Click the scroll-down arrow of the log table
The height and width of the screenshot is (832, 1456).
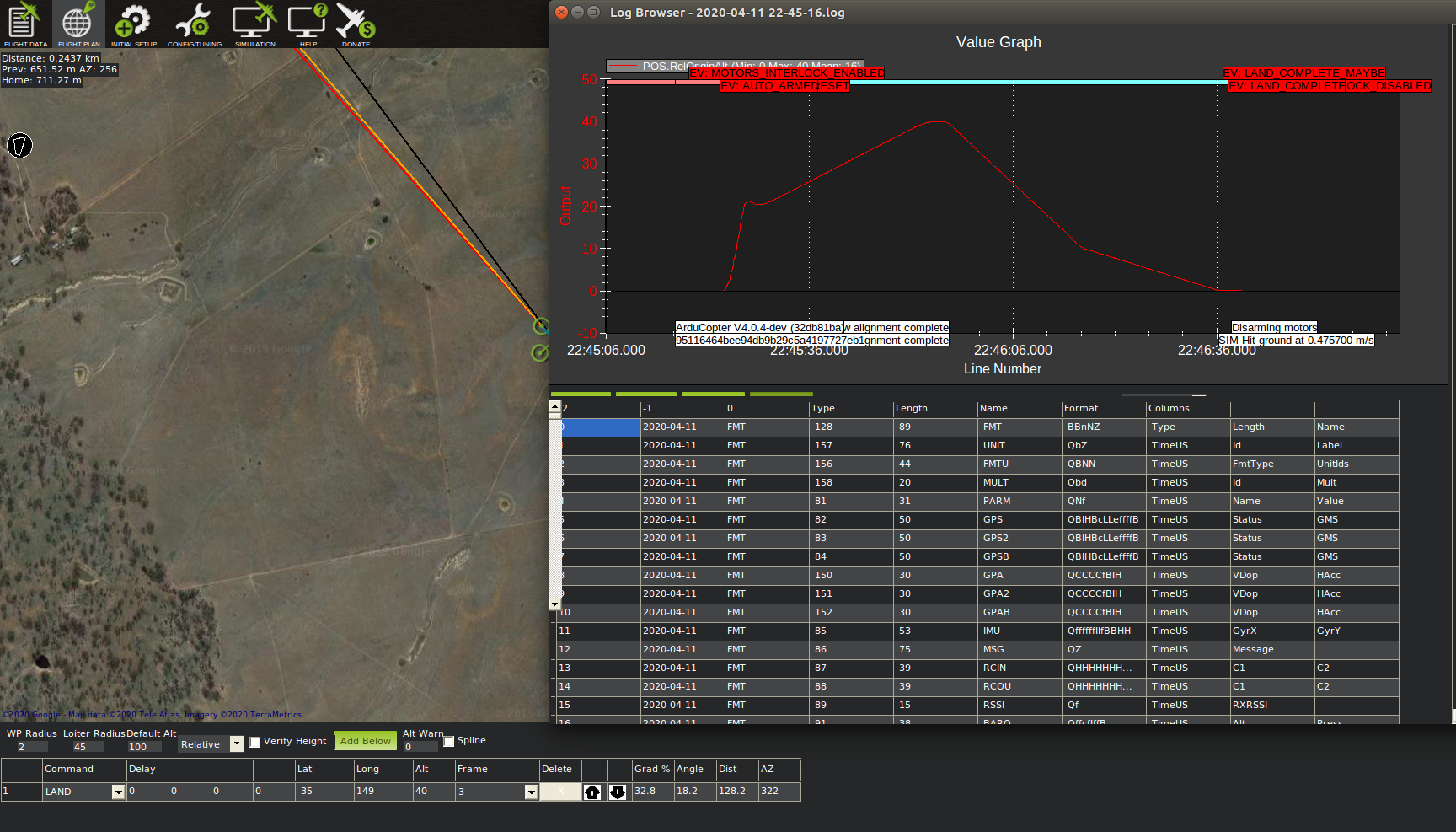pos(554,604)
